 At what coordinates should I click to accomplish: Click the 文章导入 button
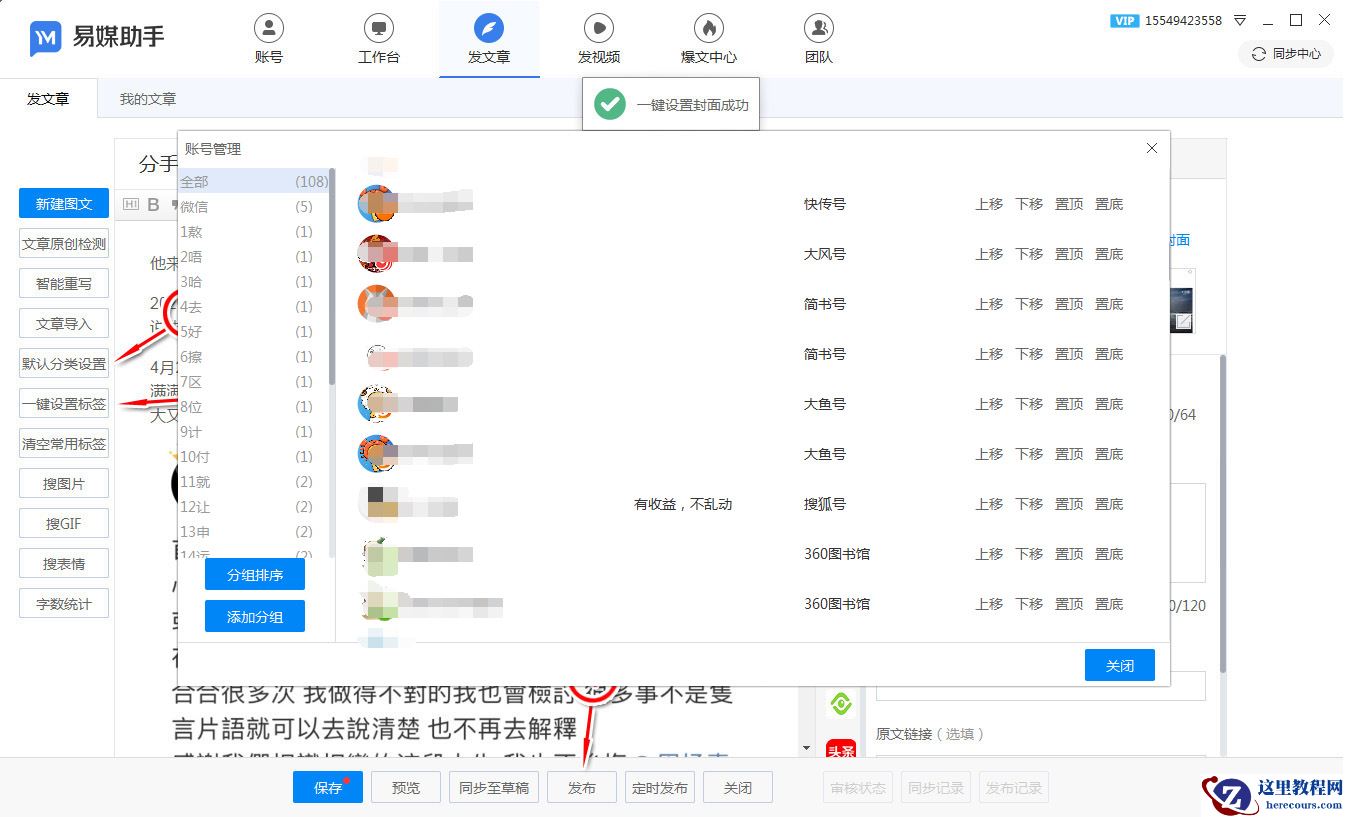tap(64, 324)
